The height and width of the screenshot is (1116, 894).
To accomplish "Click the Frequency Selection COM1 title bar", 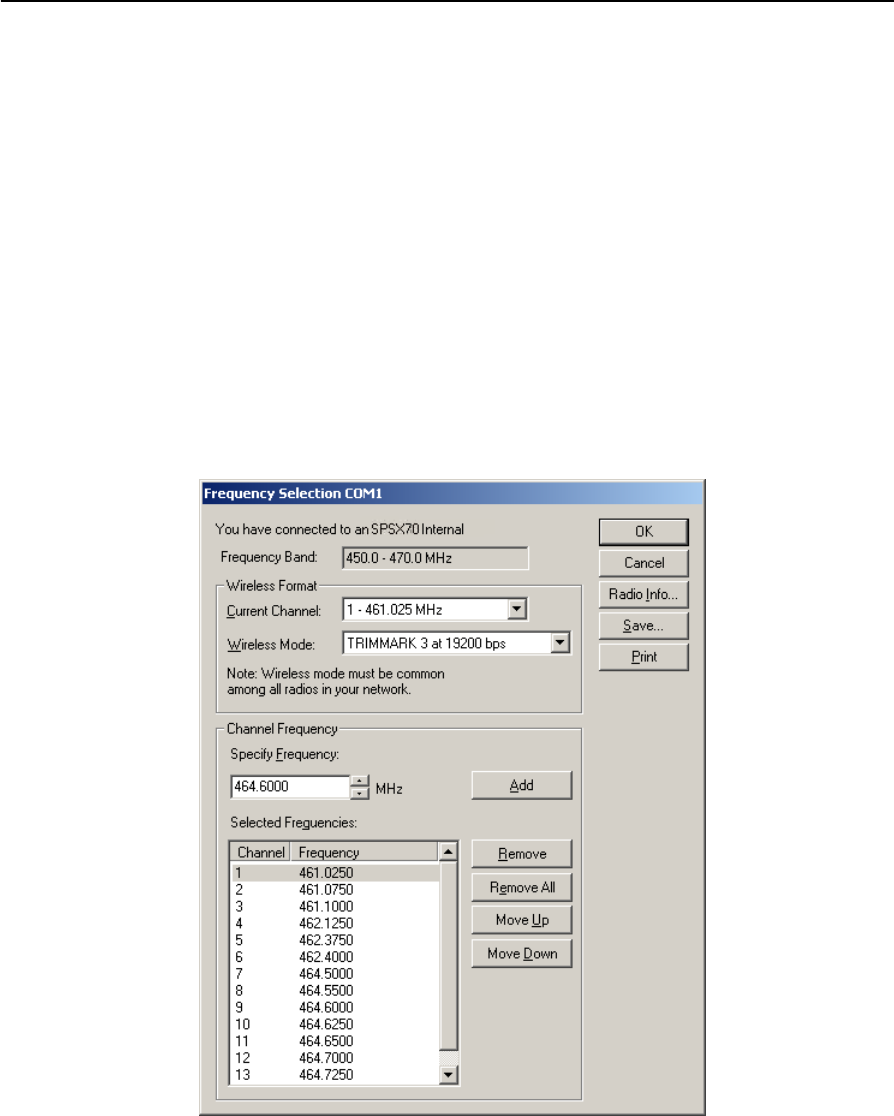I will 452,493.
